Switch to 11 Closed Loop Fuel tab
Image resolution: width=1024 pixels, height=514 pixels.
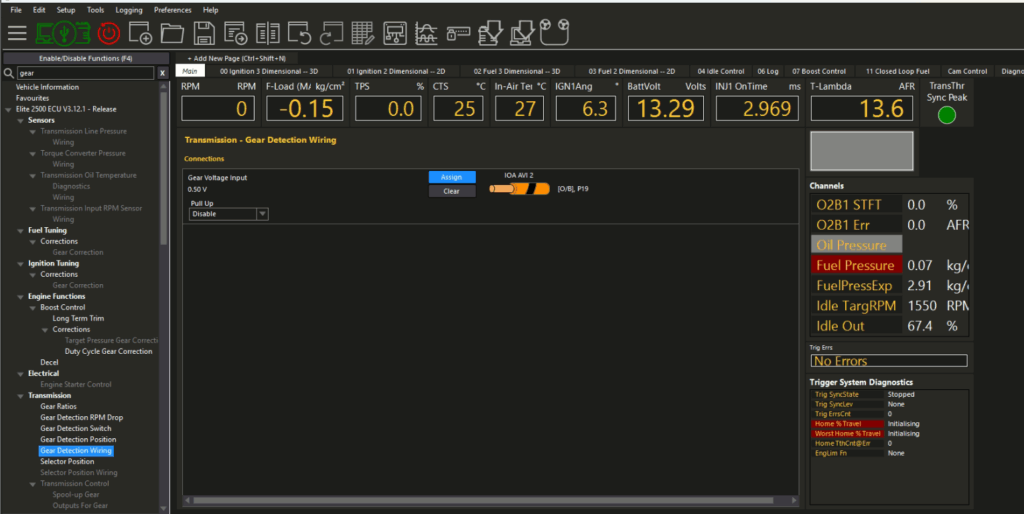(897, 71)
